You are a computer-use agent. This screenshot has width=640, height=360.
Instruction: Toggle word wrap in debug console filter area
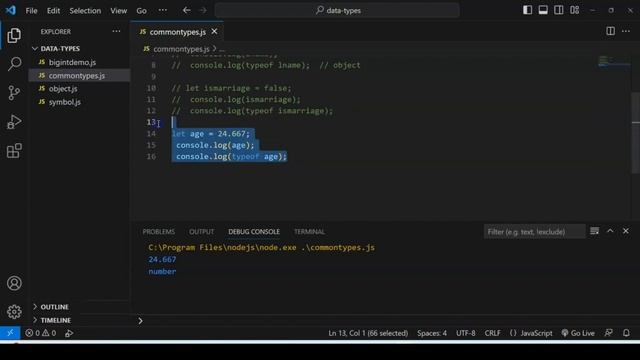point(594,231)
